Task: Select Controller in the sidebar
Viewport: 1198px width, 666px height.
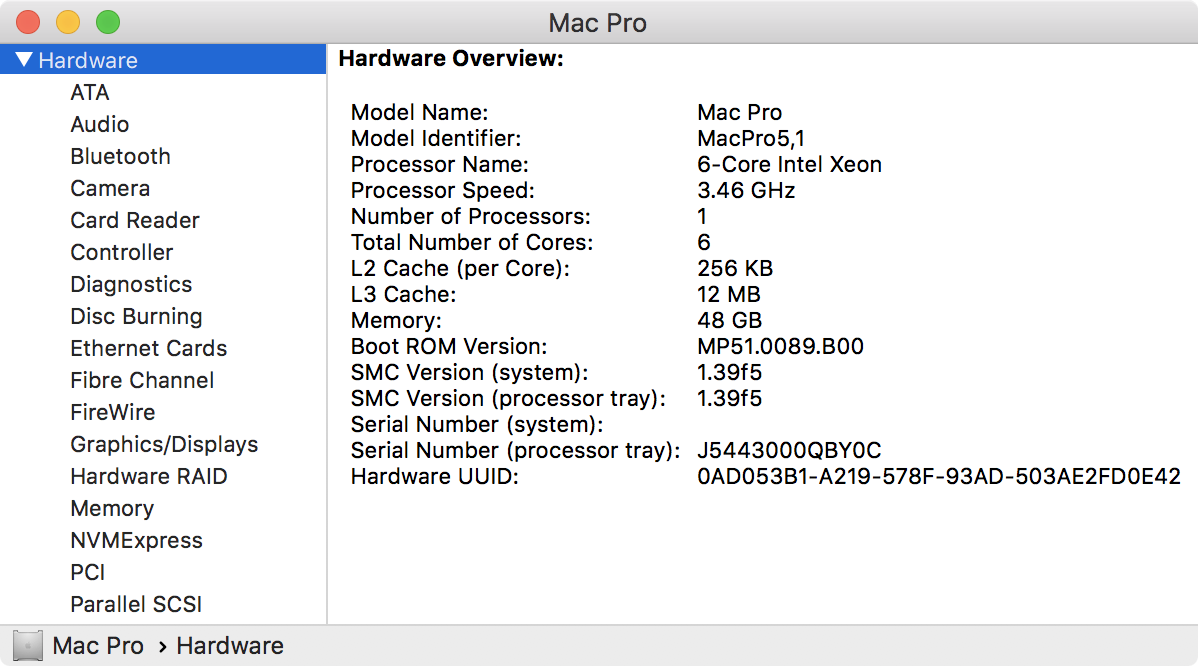Action: click(x=122, y=253)
